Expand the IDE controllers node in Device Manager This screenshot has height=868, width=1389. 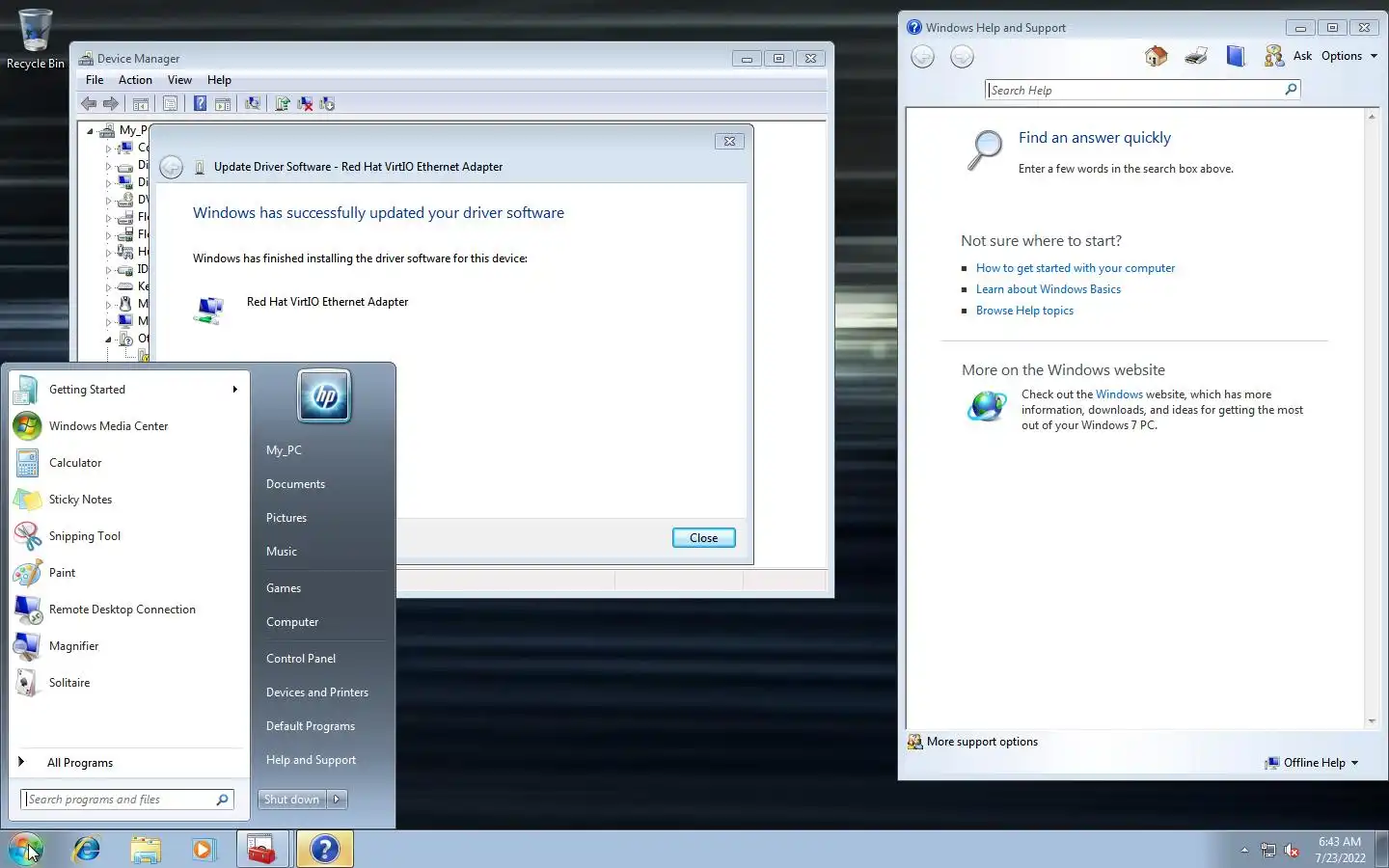[108, 269]
